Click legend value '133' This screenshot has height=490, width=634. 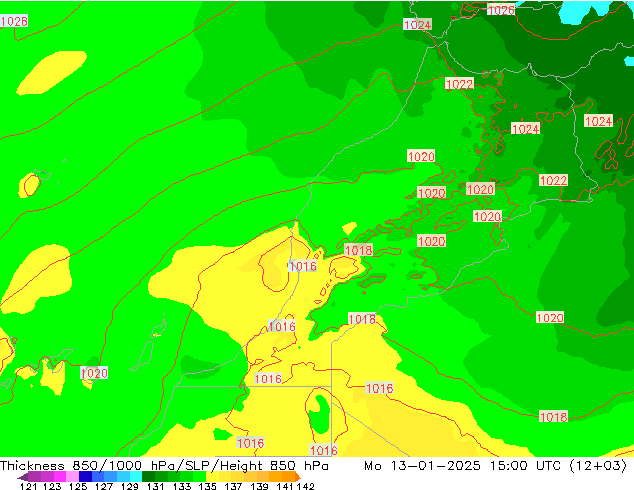(182, 486)
